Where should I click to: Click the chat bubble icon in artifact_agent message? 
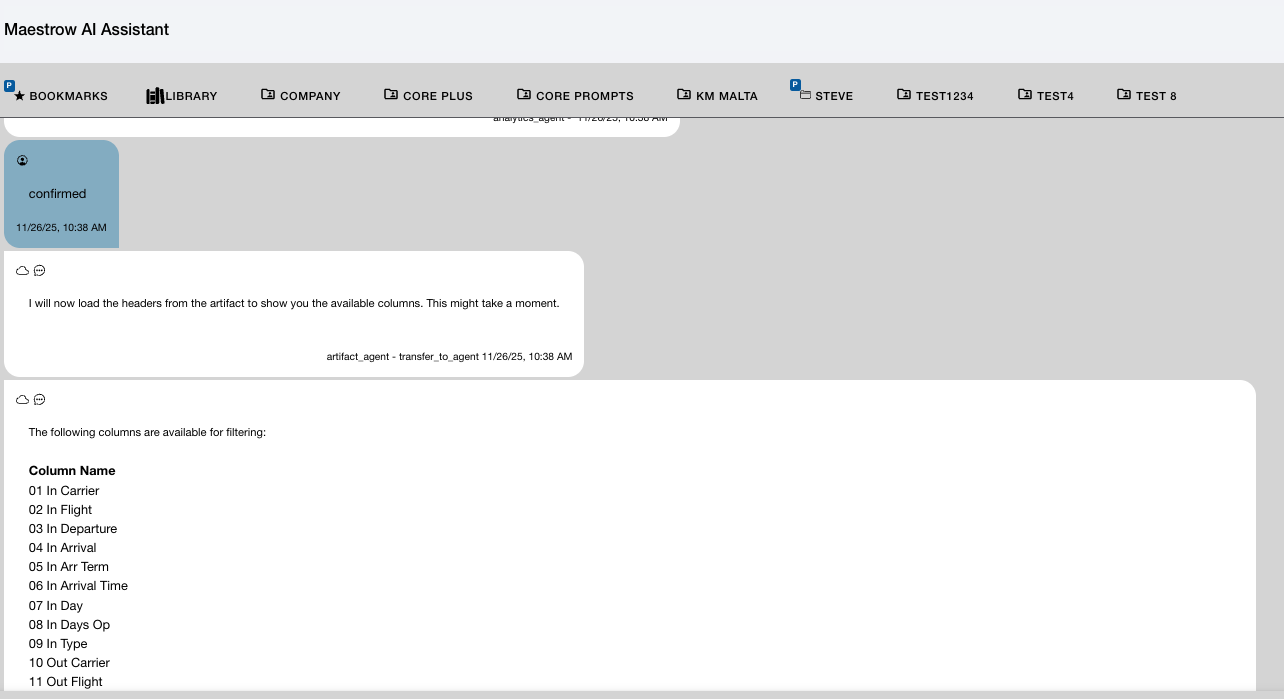39,271
